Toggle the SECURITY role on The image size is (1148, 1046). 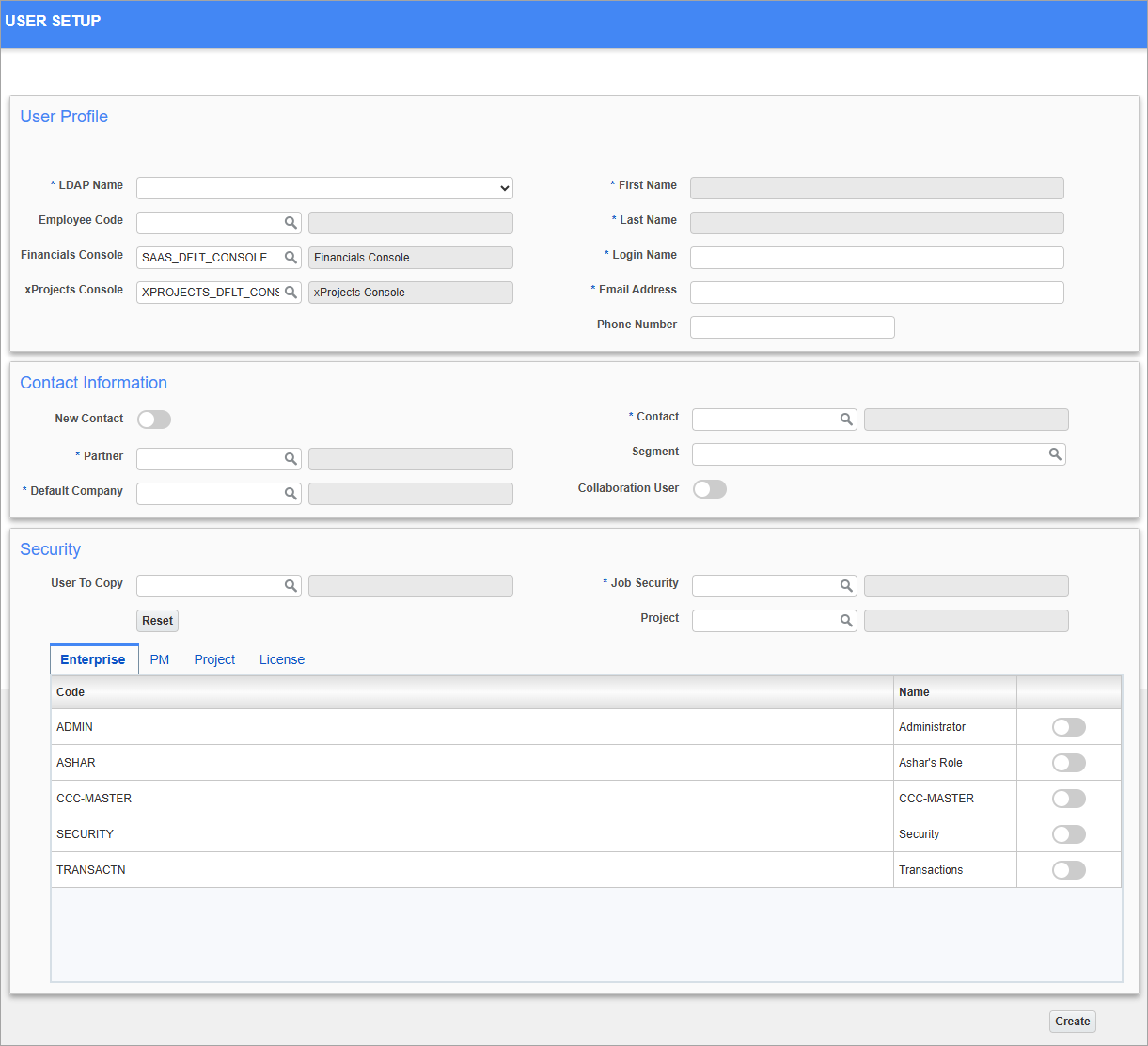1068,833
